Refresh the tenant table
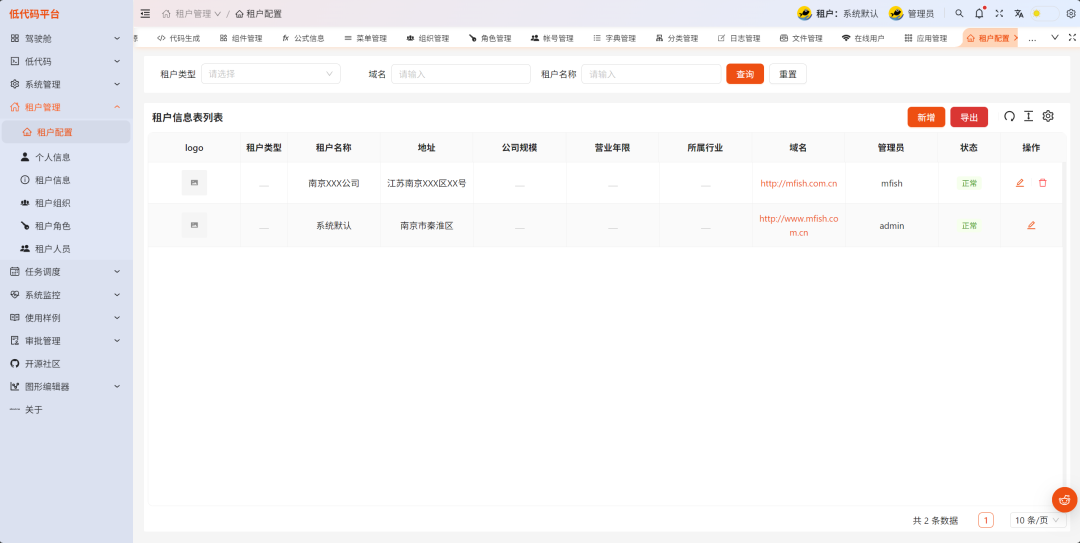The width and height of the screenshot is (1080, 543). pyautogui.click(x=1009, y=116)
